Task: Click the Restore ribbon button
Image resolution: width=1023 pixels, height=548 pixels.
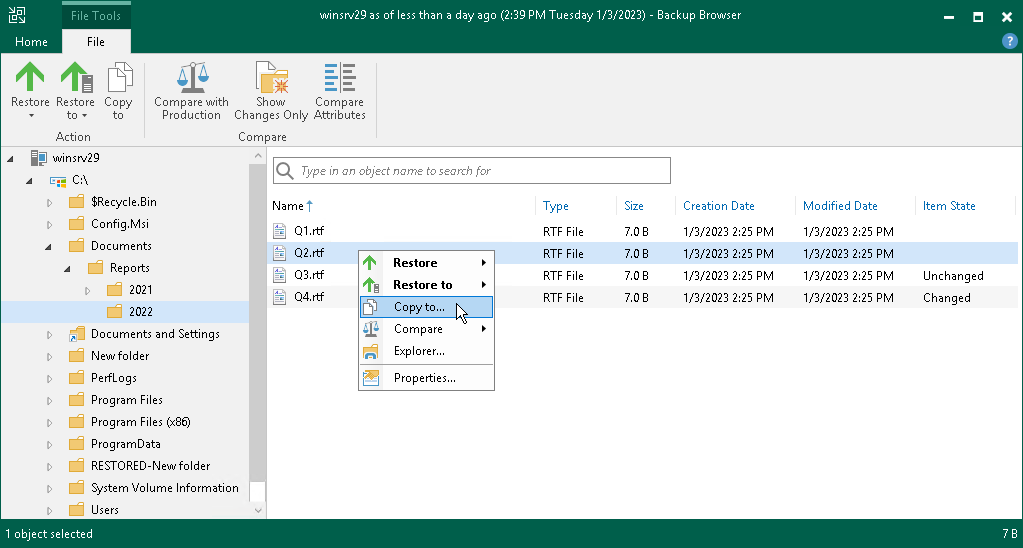Action: 30,91
